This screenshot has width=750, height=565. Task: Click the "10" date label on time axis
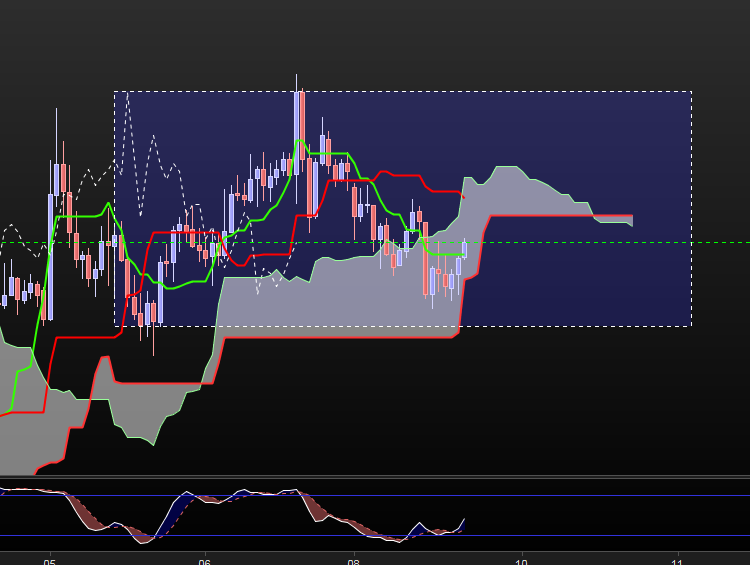click(x=521, y=562)
